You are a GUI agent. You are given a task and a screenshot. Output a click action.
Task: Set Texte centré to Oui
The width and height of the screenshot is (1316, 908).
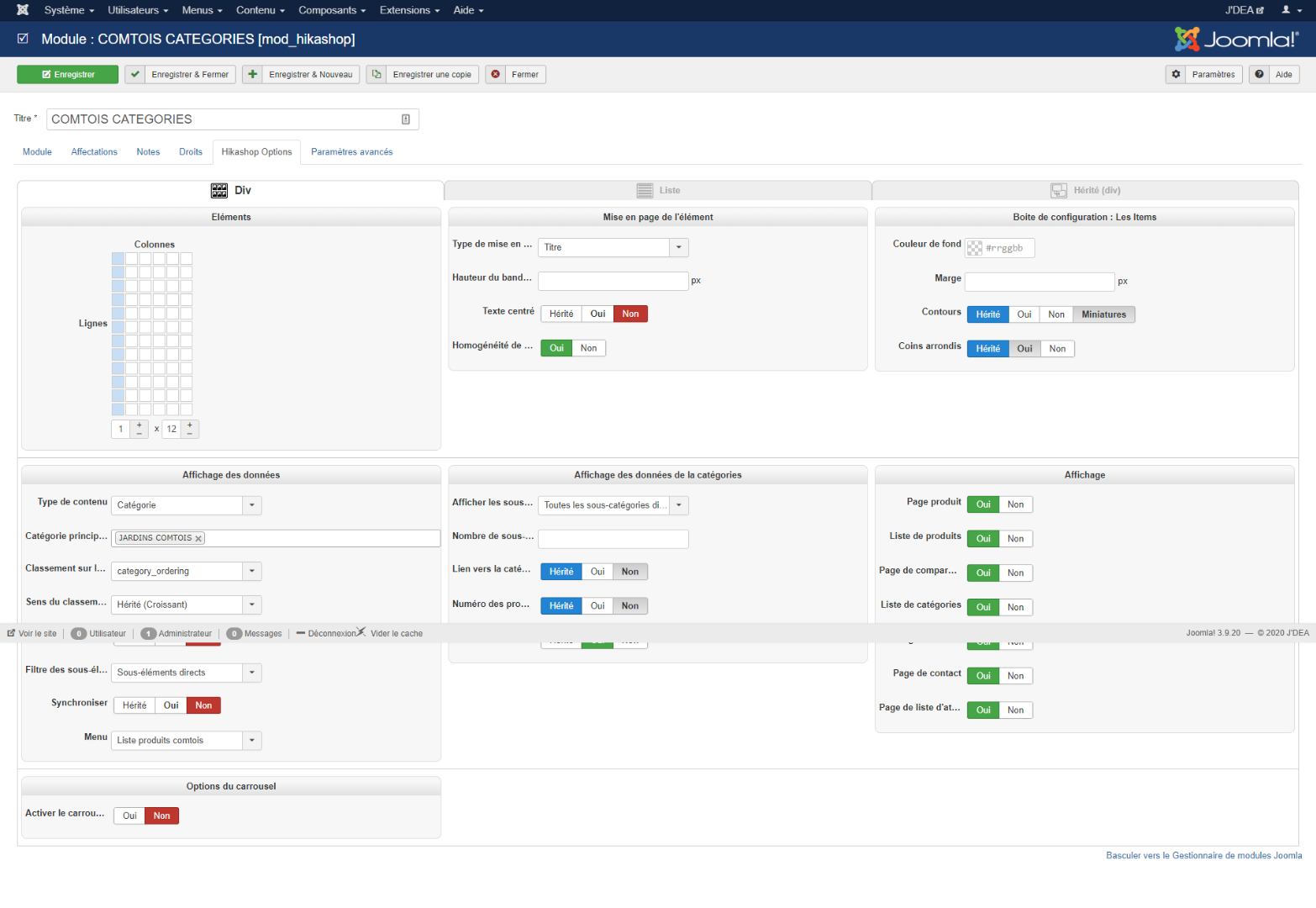597,314
